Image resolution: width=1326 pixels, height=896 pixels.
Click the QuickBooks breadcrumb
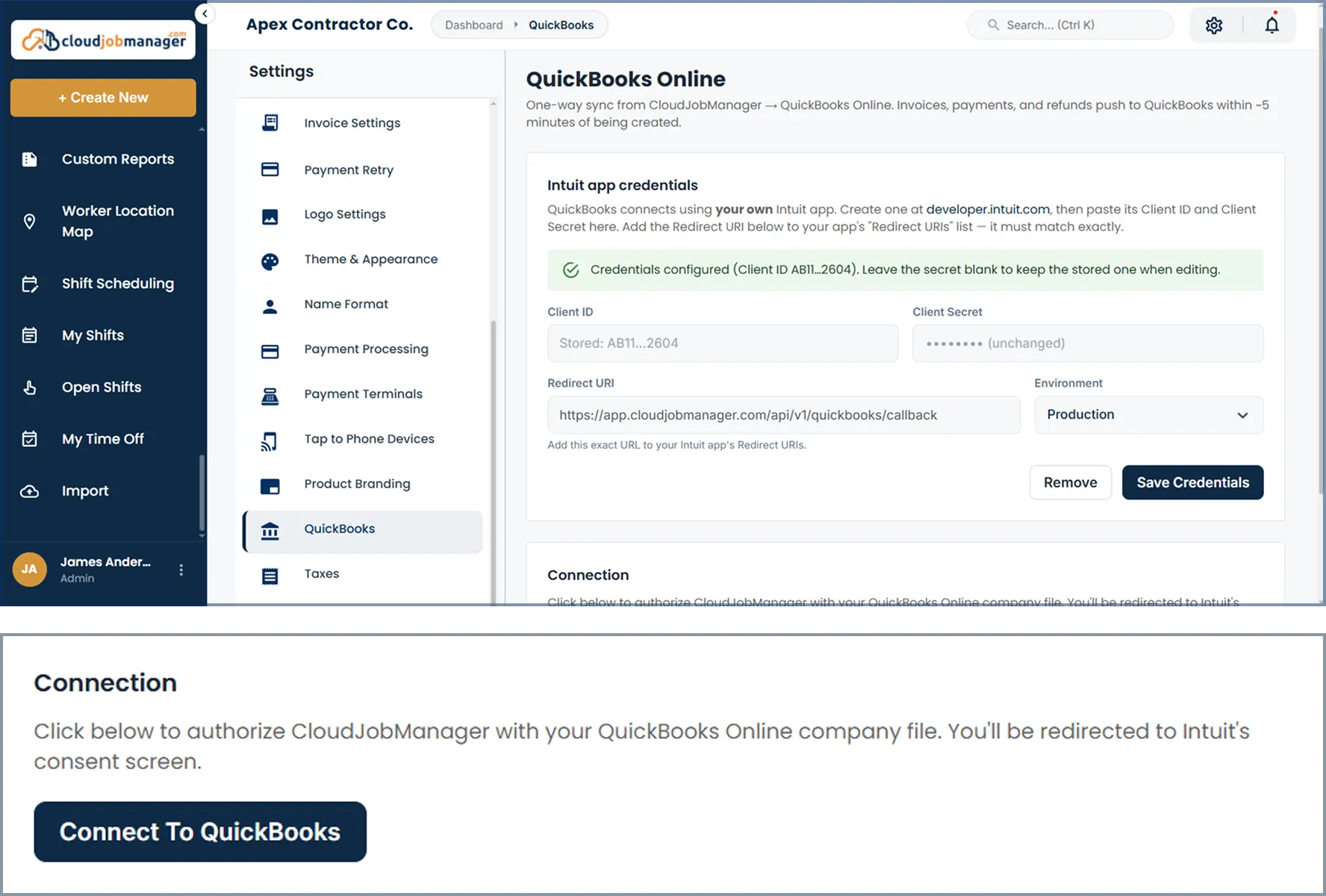click(561, 25)
